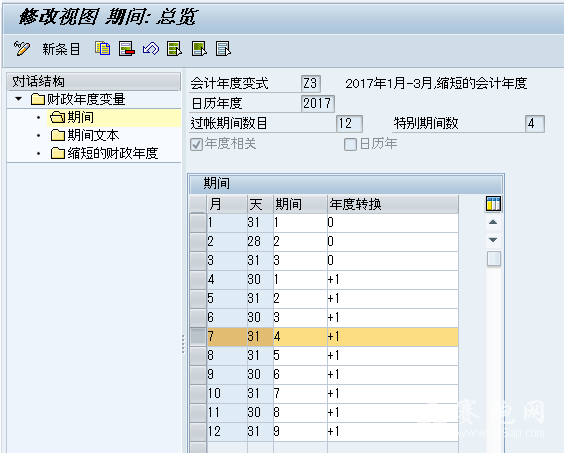The width and height of the screenshot is (564, 453).
Task: Toggle the 日历年 checkbox
Action: click(x=350, y=145)
